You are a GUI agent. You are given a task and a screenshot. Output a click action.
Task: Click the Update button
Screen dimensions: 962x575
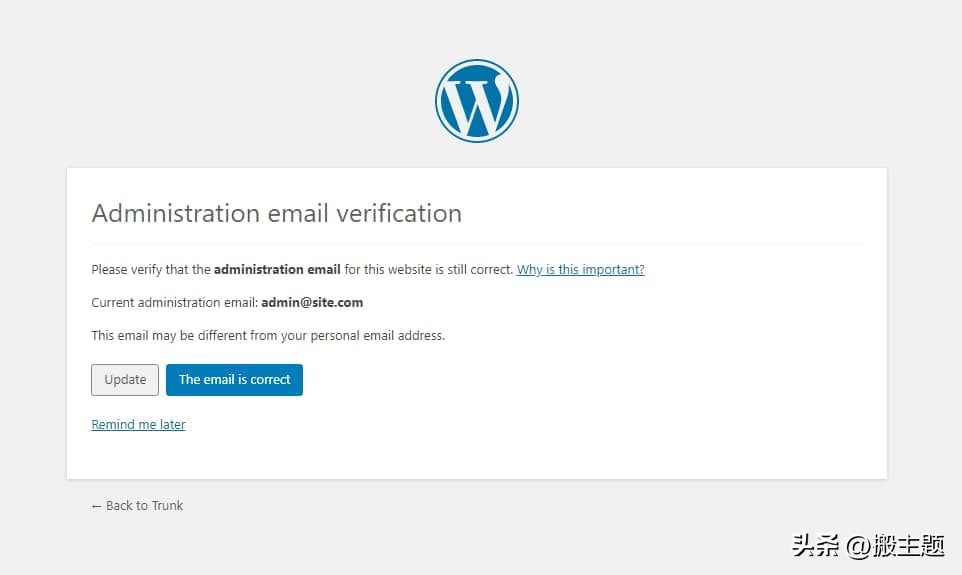[x=125, y=380]
